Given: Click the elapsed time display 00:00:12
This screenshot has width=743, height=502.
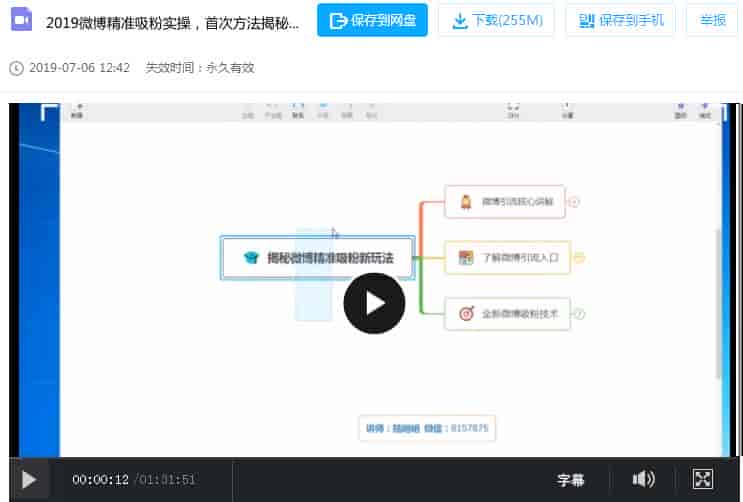Looking at the screenshot, I should coord(100,480).
